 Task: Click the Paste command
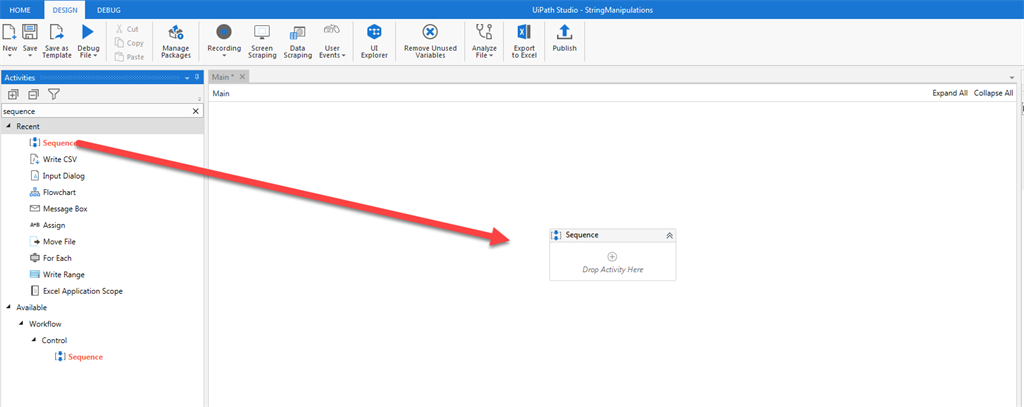click(129, 57)
